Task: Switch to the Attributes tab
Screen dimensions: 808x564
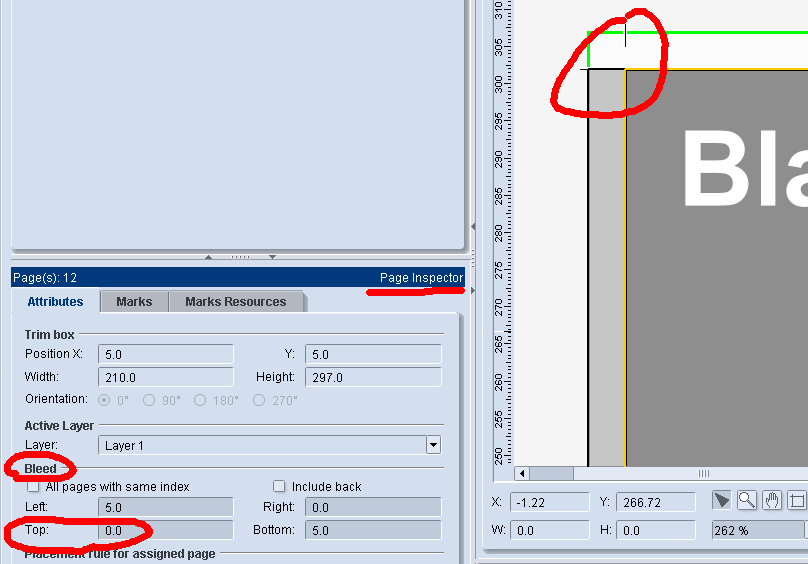Action: 55,302
